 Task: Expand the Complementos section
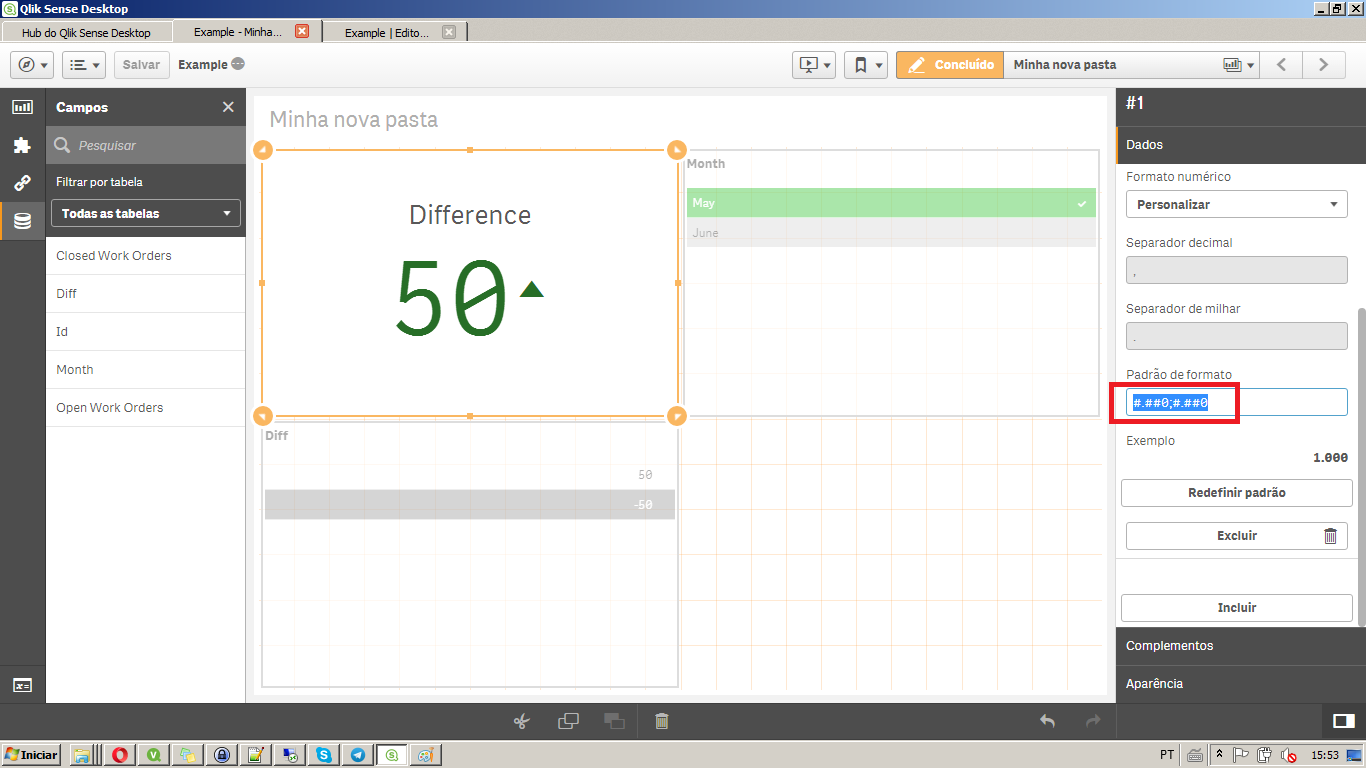coord(1241,646)
